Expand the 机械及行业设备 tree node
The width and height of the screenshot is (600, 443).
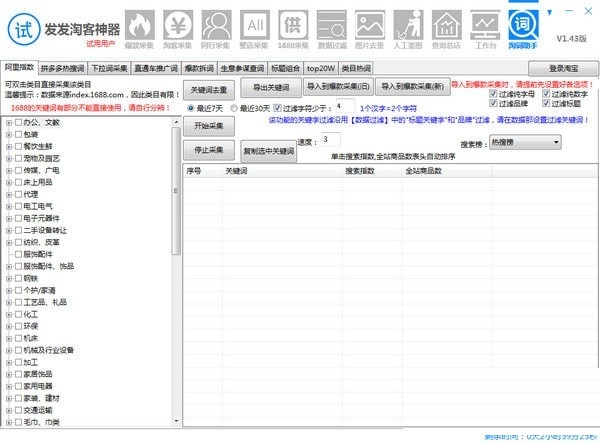[x=9, y=350]
